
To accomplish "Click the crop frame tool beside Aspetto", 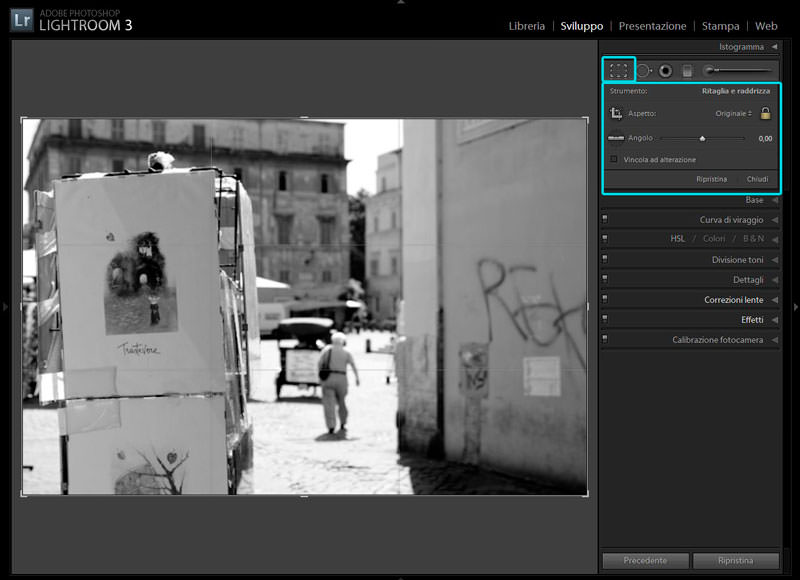I will (x=617, y=114).
